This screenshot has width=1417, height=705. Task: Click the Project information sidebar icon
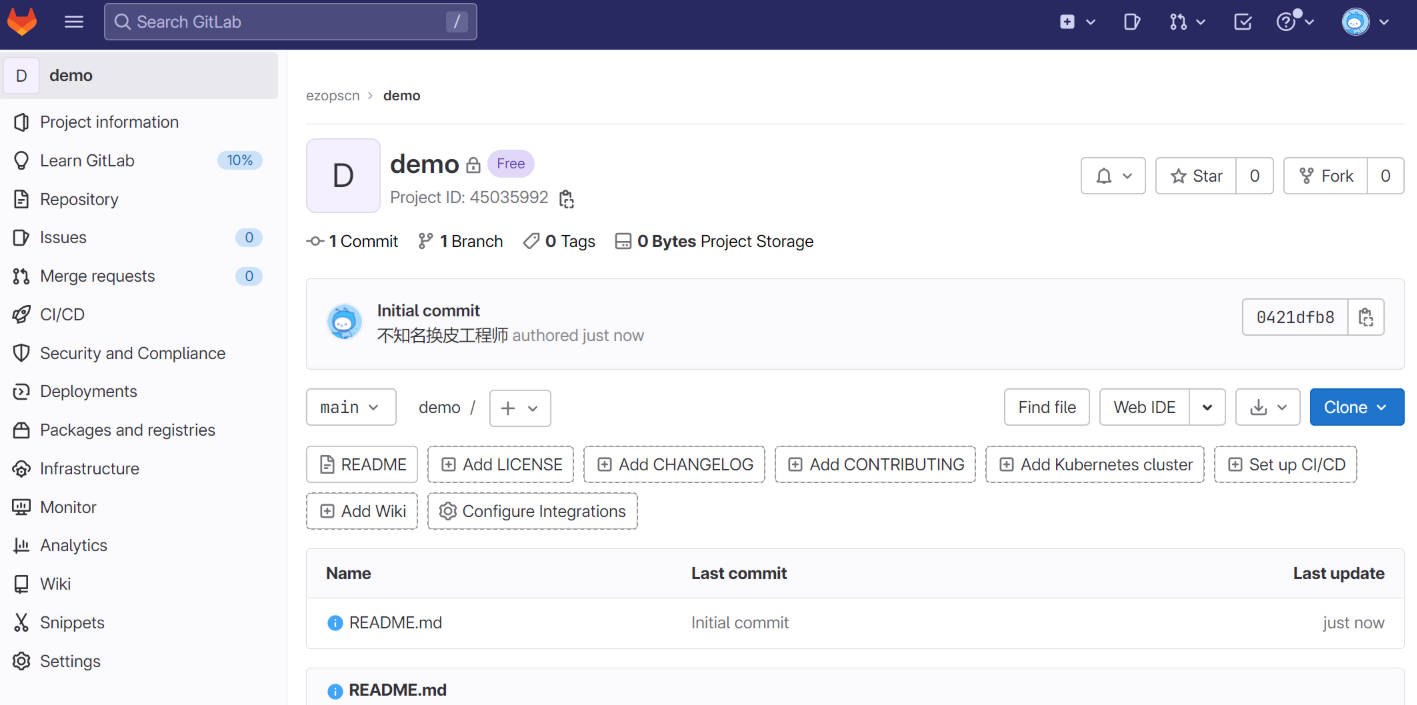point(21,122)
